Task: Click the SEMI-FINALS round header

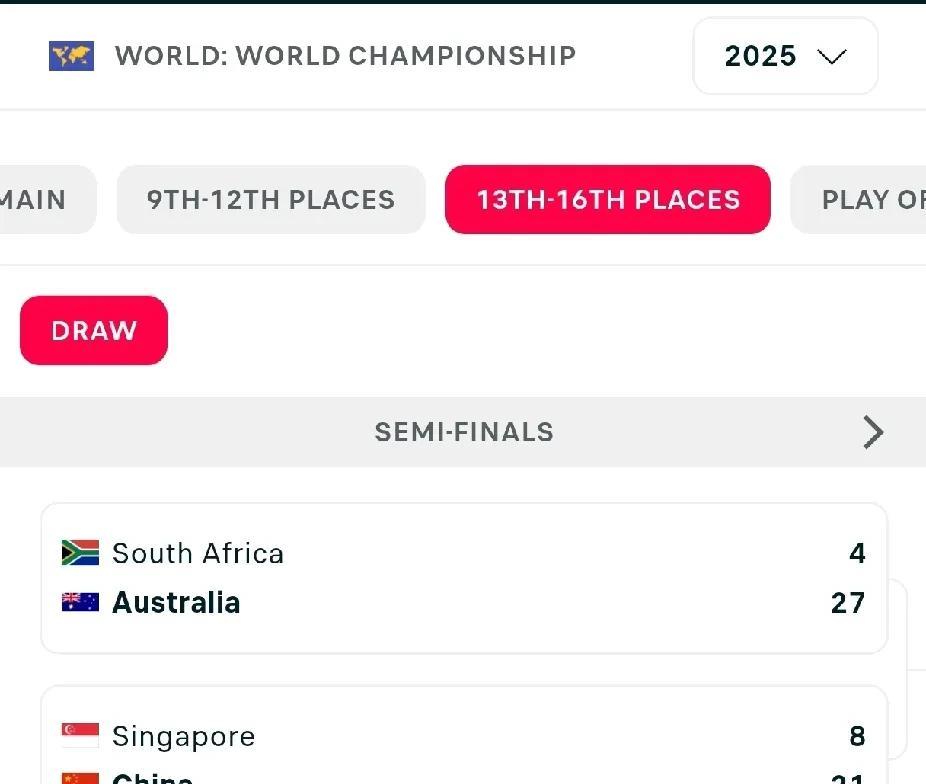Action: [464, 432]
